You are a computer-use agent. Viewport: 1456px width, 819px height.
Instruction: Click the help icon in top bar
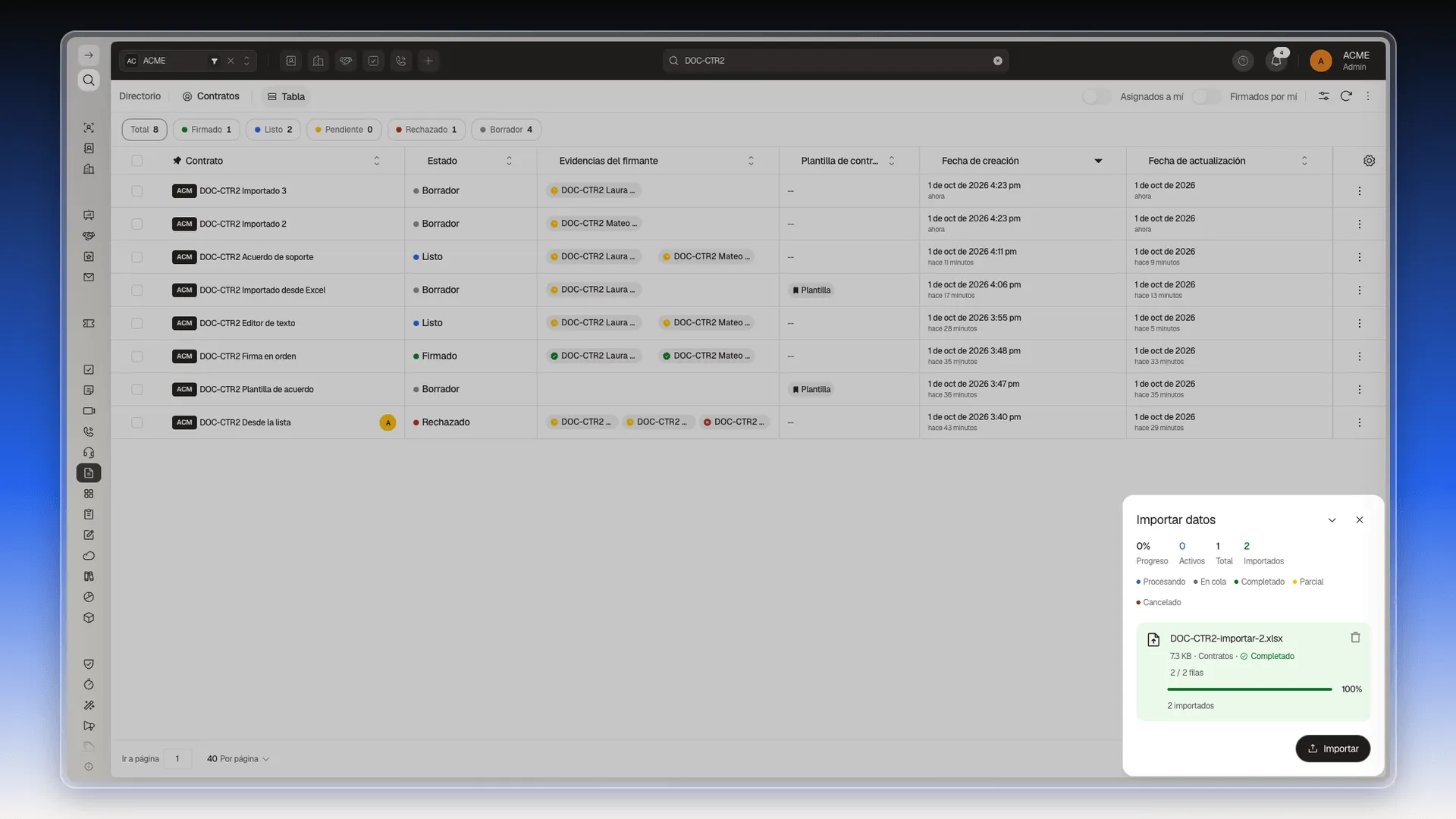(1243, 61)
